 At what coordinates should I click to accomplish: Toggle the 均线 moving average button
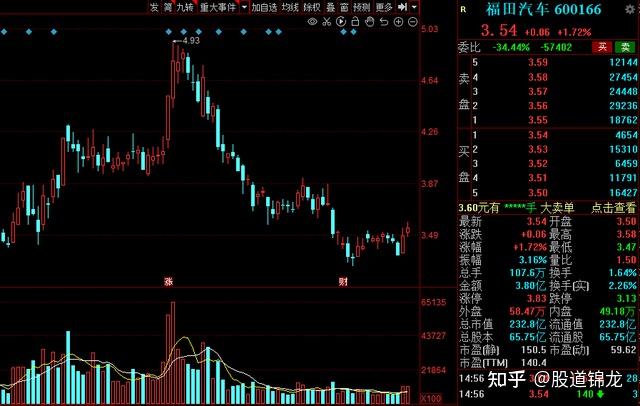[x=290, y=7]
